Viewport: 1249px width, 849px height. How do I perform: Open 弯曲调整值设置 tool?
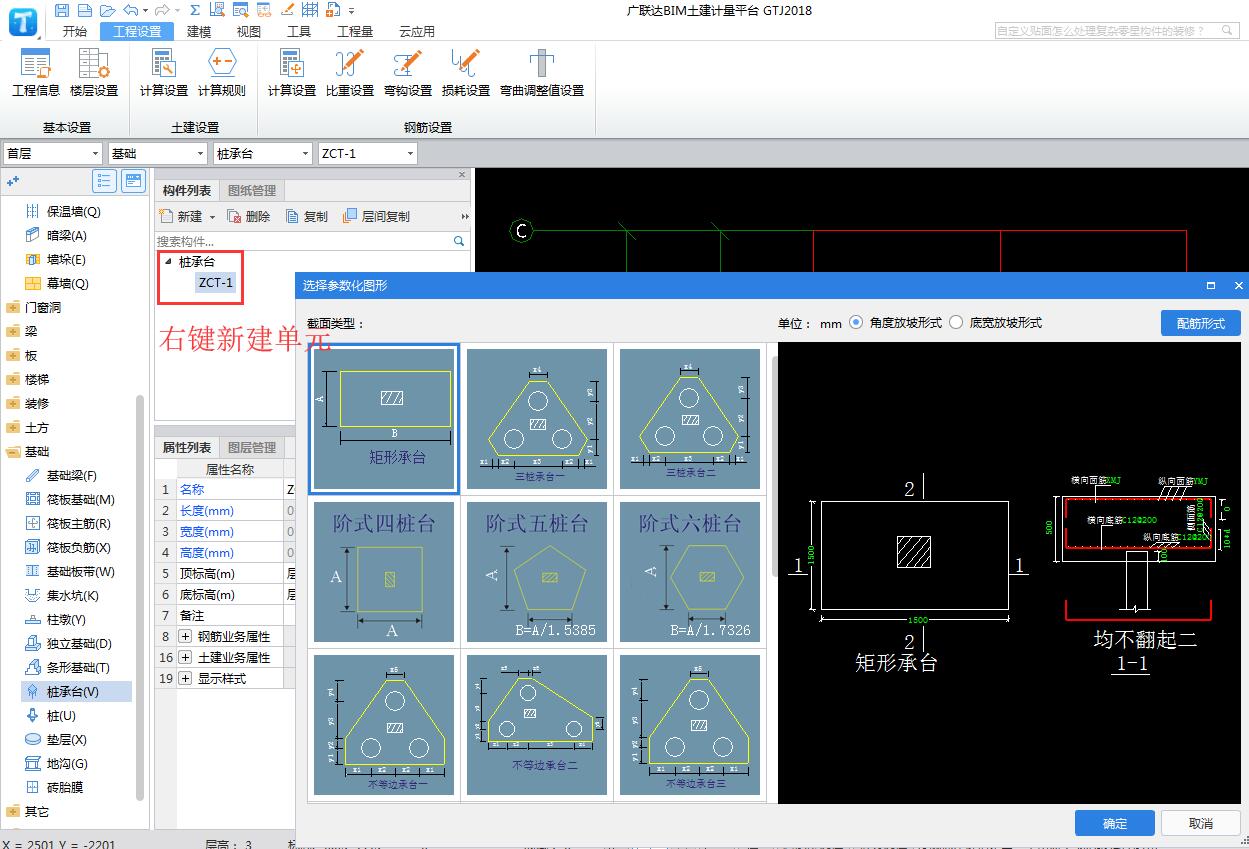pos(542,72)
